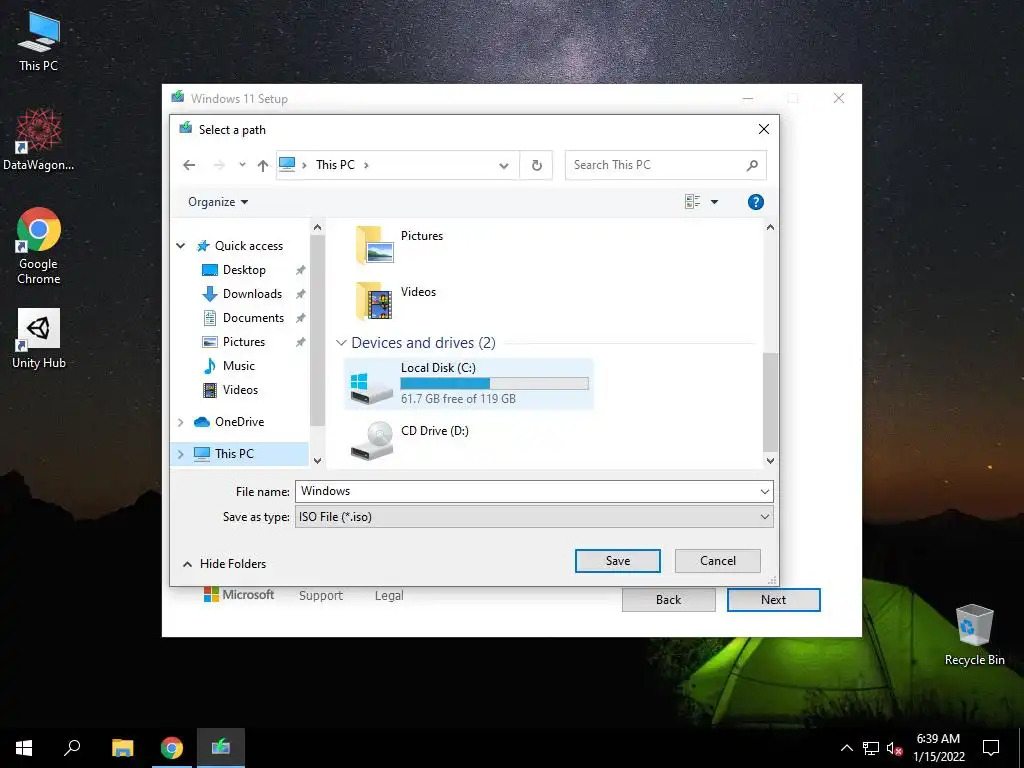This screenshot has height=768, width=1024.
Task: Open Chrome from the taskbar
Action: pyautogui.click(x=172, y=748)
